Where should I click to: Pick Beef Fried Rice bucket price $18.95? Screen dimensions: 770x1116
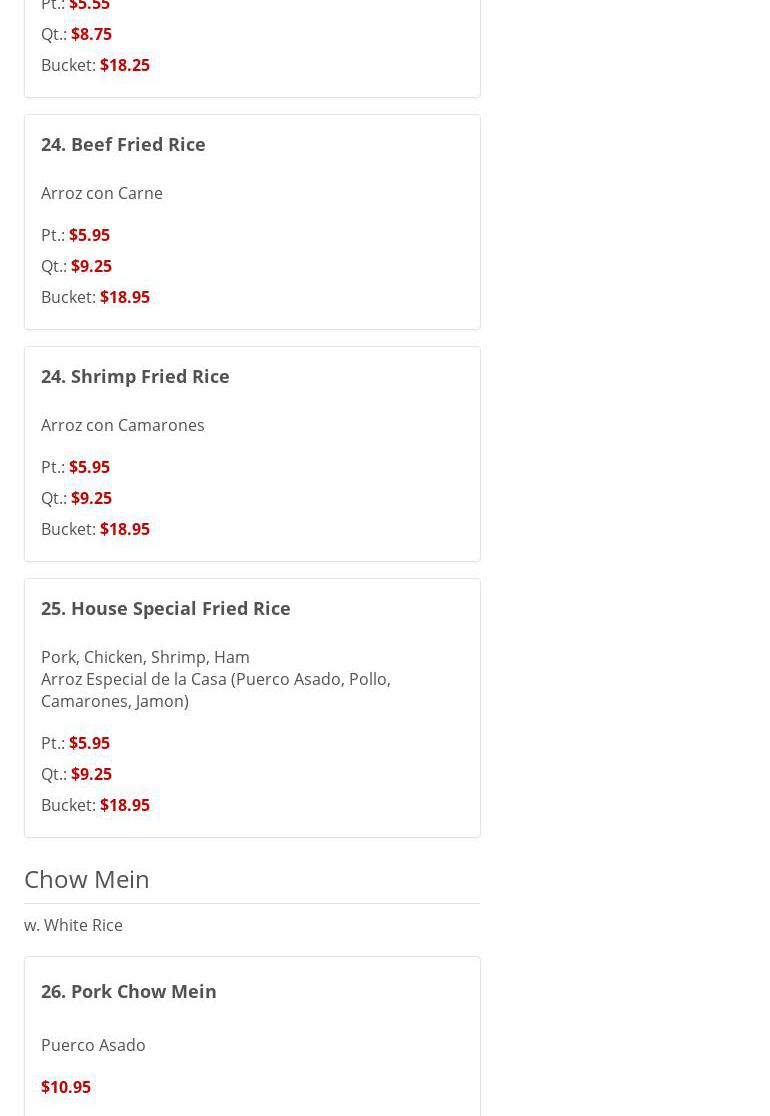tap(124, 297)
